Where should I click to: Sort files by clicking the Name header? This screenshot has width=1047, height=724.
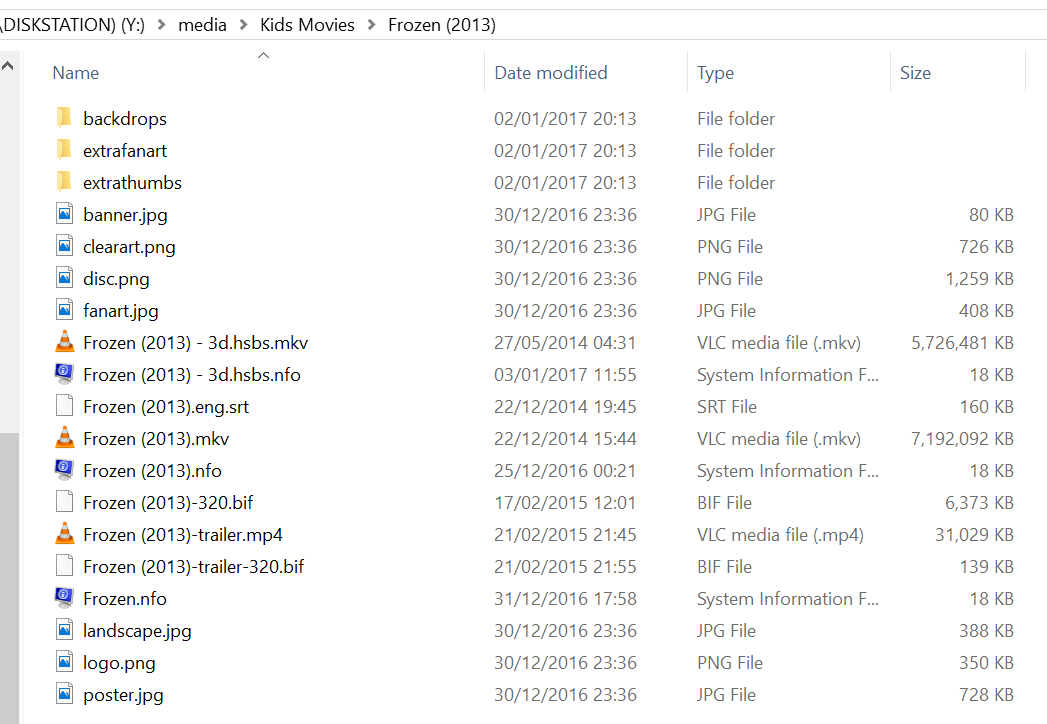[x=75, y=72]
